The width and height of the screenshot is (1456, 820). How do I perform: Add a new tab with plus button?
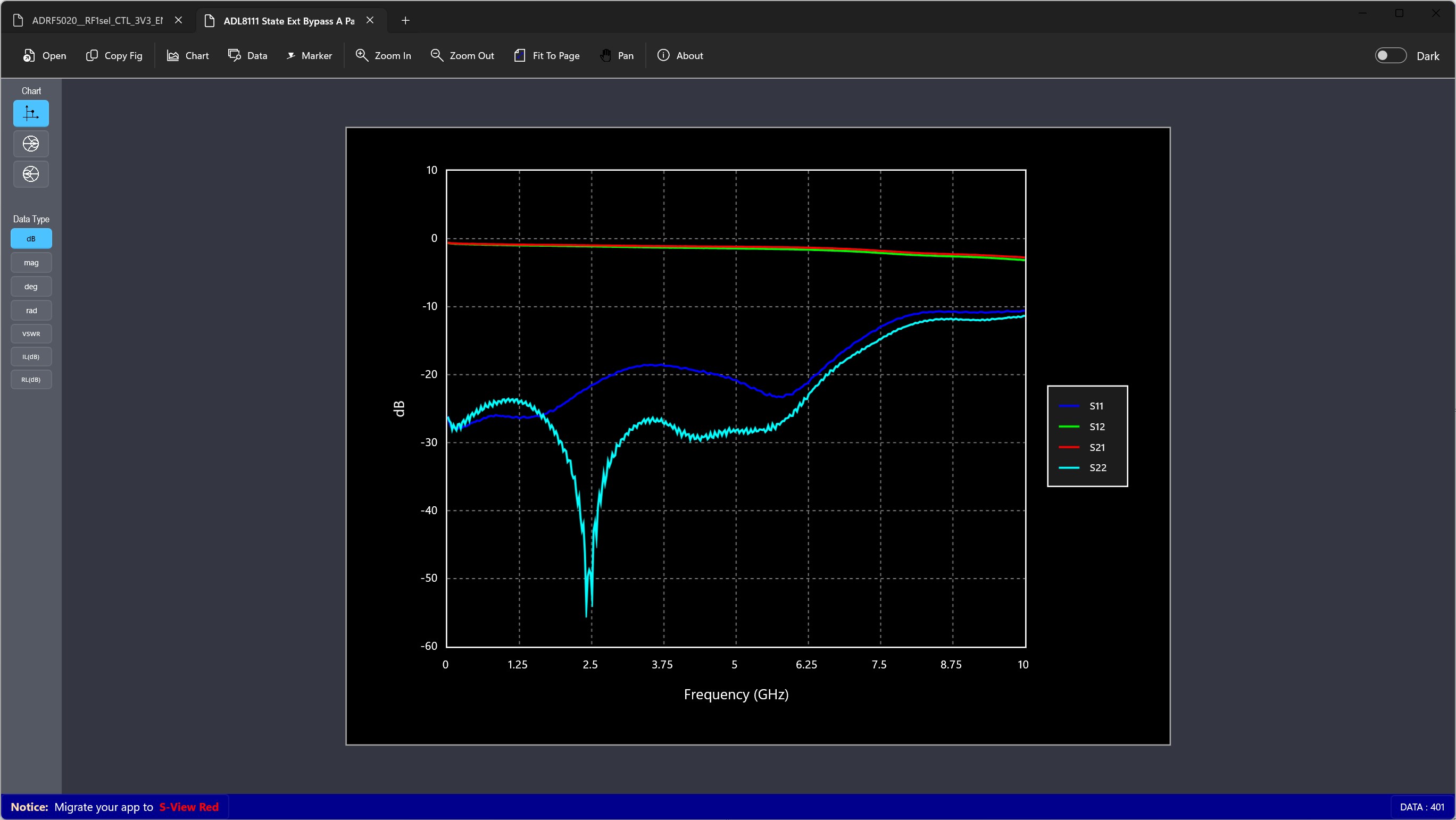point(405,20)
